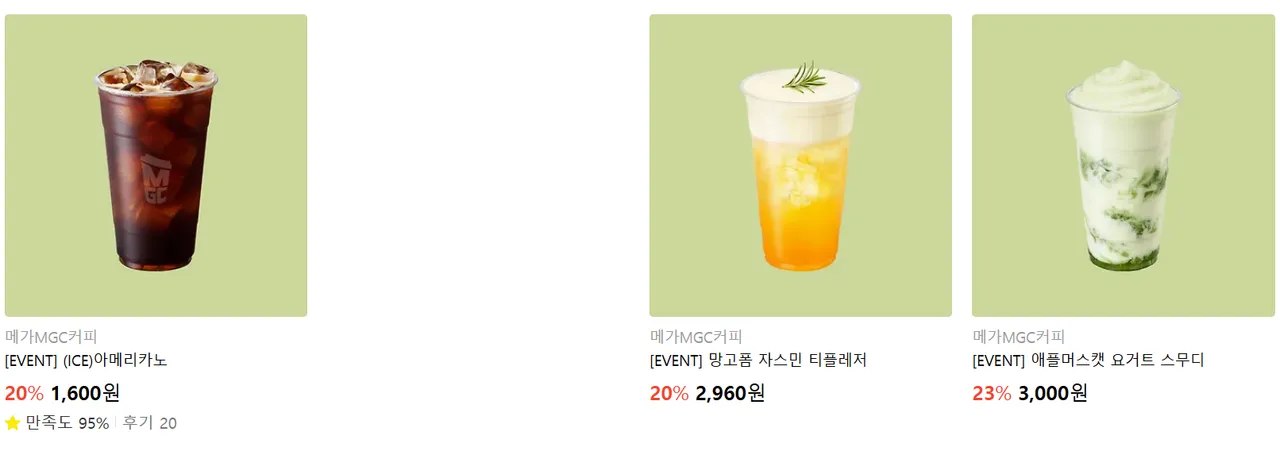The image size is (1280, 451).
Task: Click the rosemary sprig atop the mango drink
Action: pos(804,75)
